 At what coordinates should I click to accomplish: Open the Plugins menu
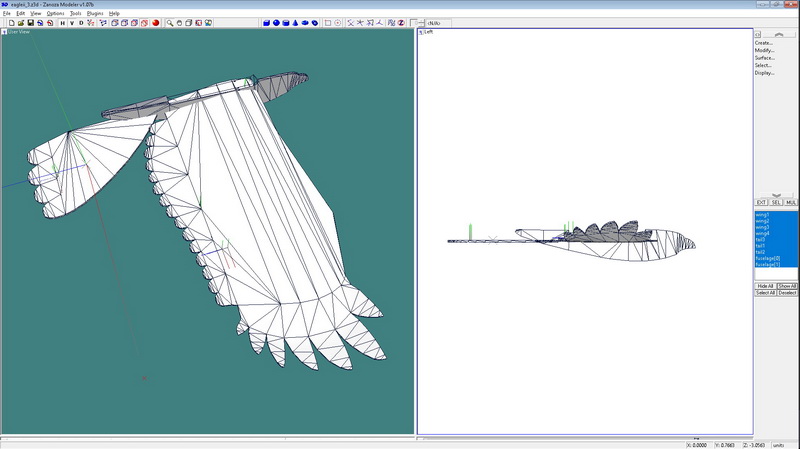point(95,13)
